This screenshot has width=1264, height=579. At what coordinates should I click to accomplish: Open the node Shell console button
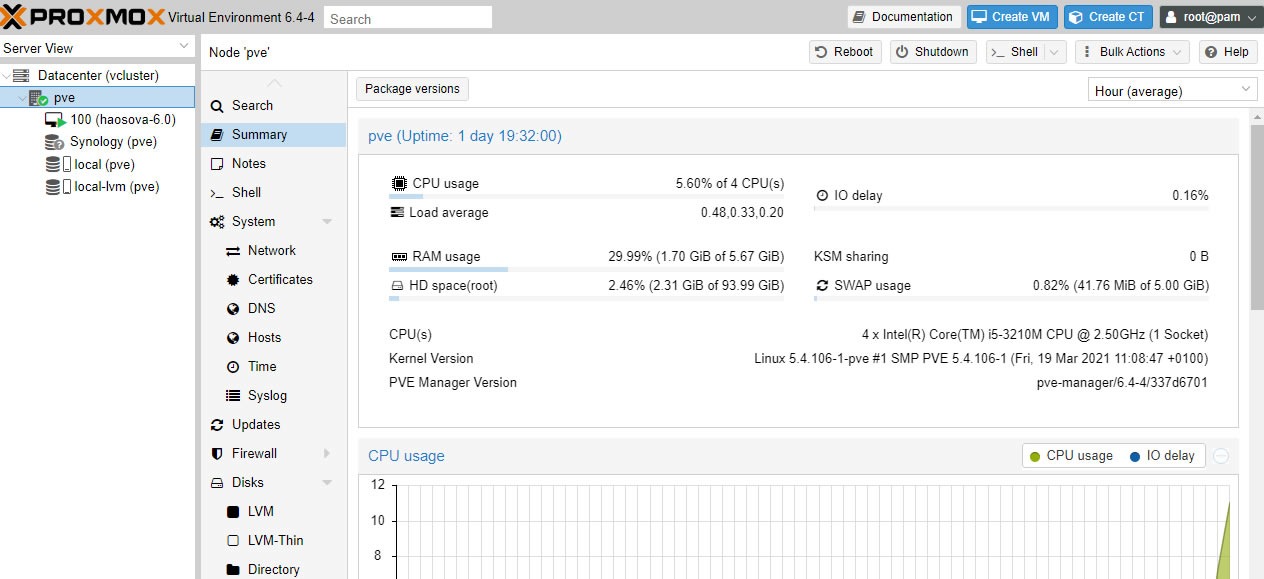click(1014, 52)
